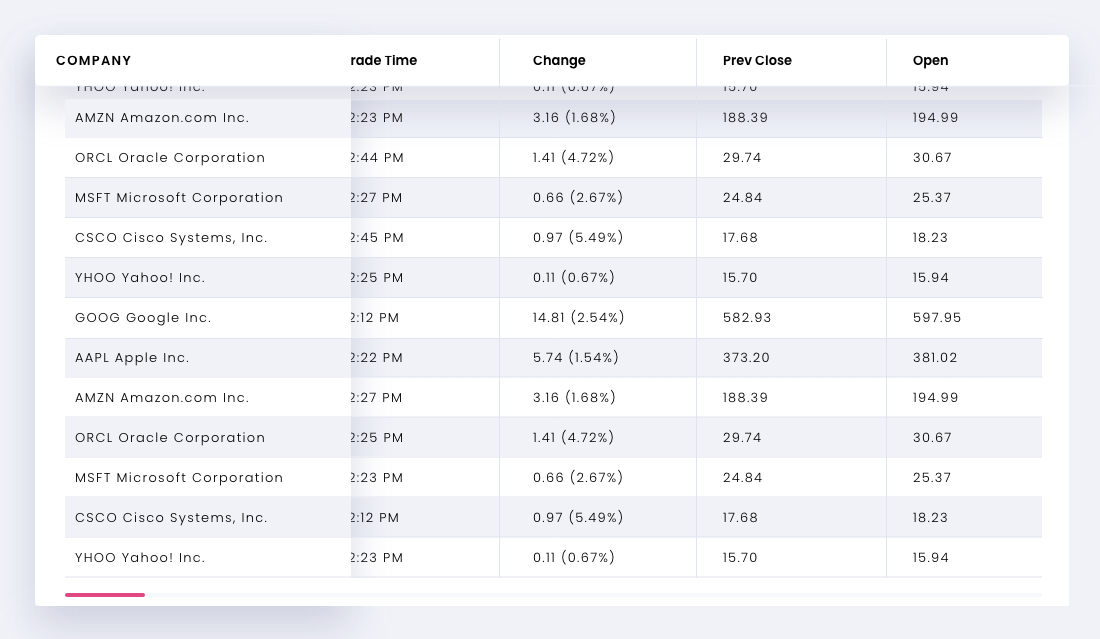This screenshot has width=1100, height=639.
Task: Click the 582.93 previous close value
Action: pos(747,318)
